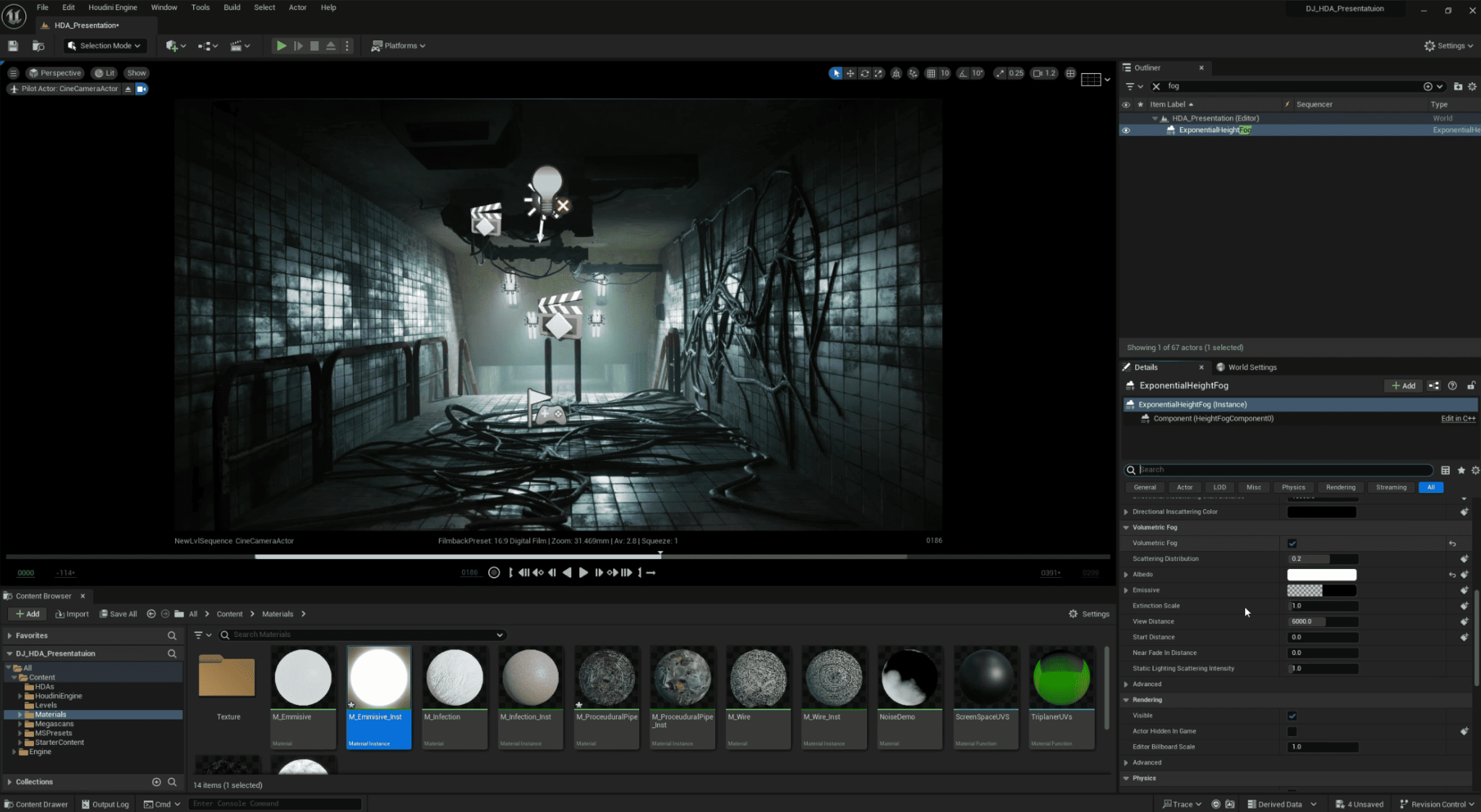Click the Rendering filter button in Details
The height and width of the screenshot is (812, 1481).
click(x=1340, y=487)
